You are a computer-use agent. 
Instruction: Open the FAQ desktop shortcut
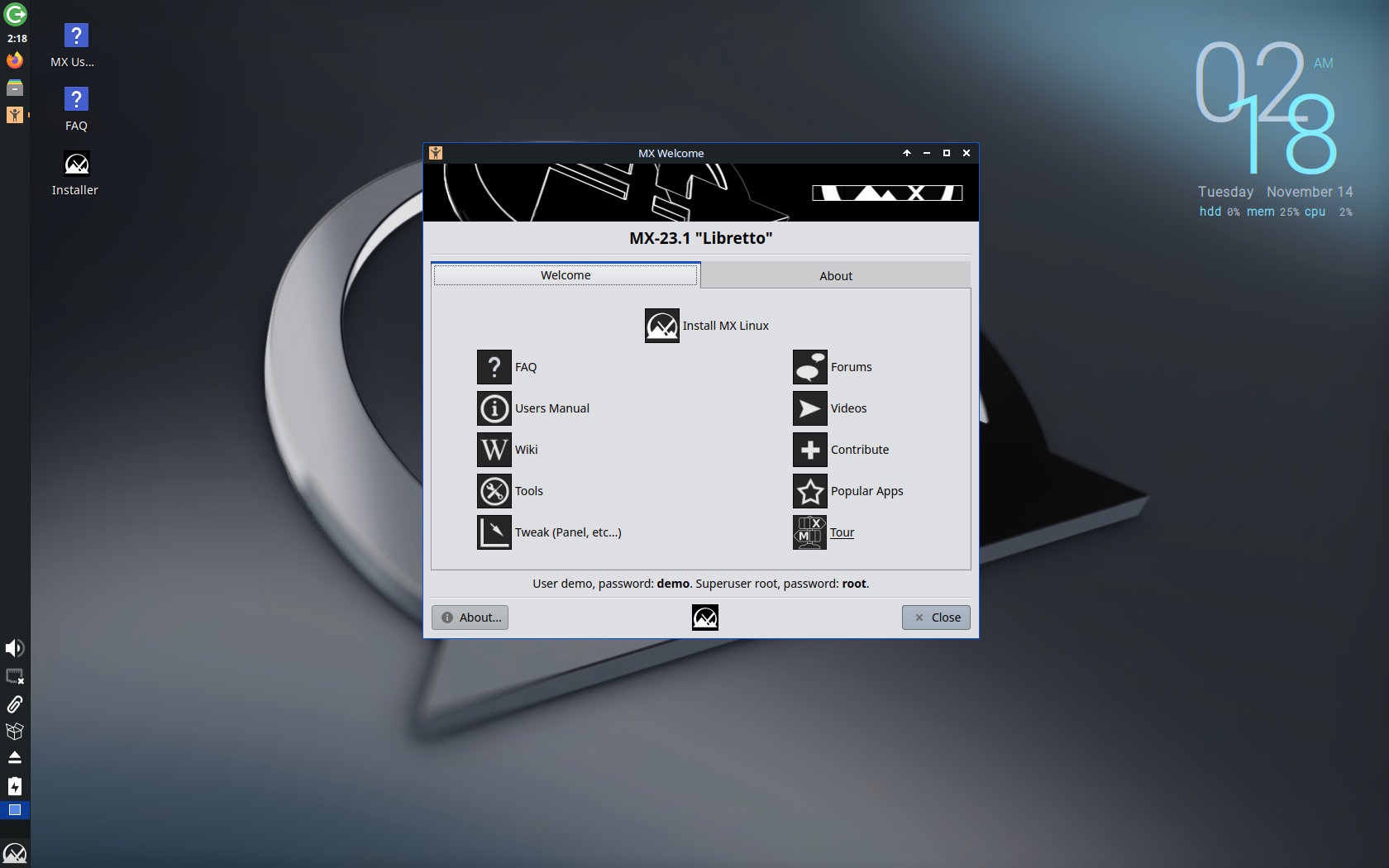coord(76,109)
